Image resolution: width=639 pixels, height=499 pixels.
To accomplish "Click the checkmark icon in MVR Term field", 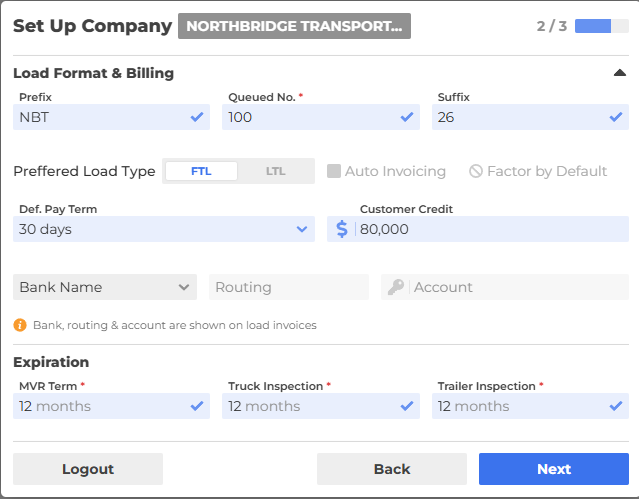I will tap(197, 406).
